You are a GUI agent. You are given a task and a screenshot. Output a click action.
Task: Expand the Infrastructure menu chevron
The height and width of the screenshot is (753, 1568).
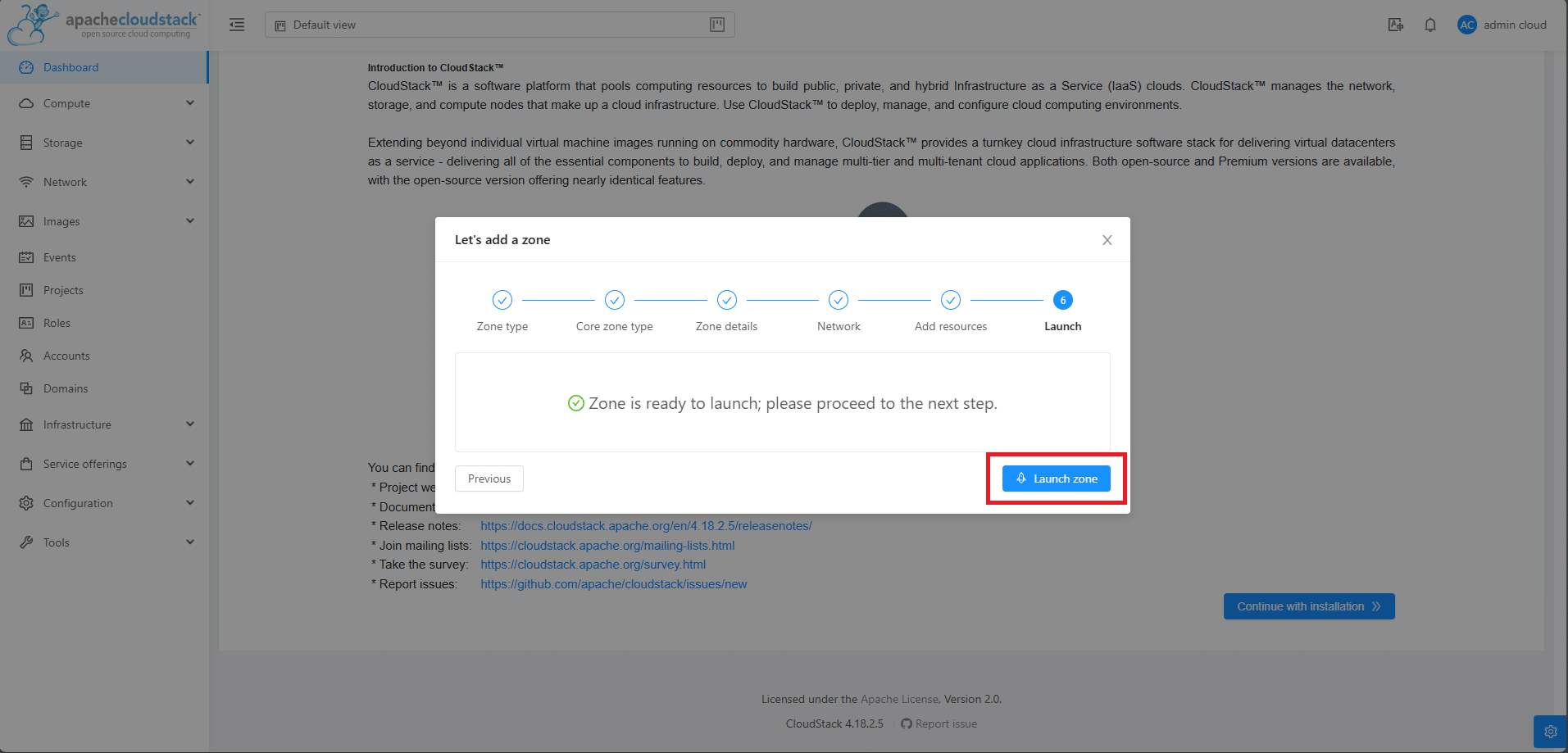190,424
